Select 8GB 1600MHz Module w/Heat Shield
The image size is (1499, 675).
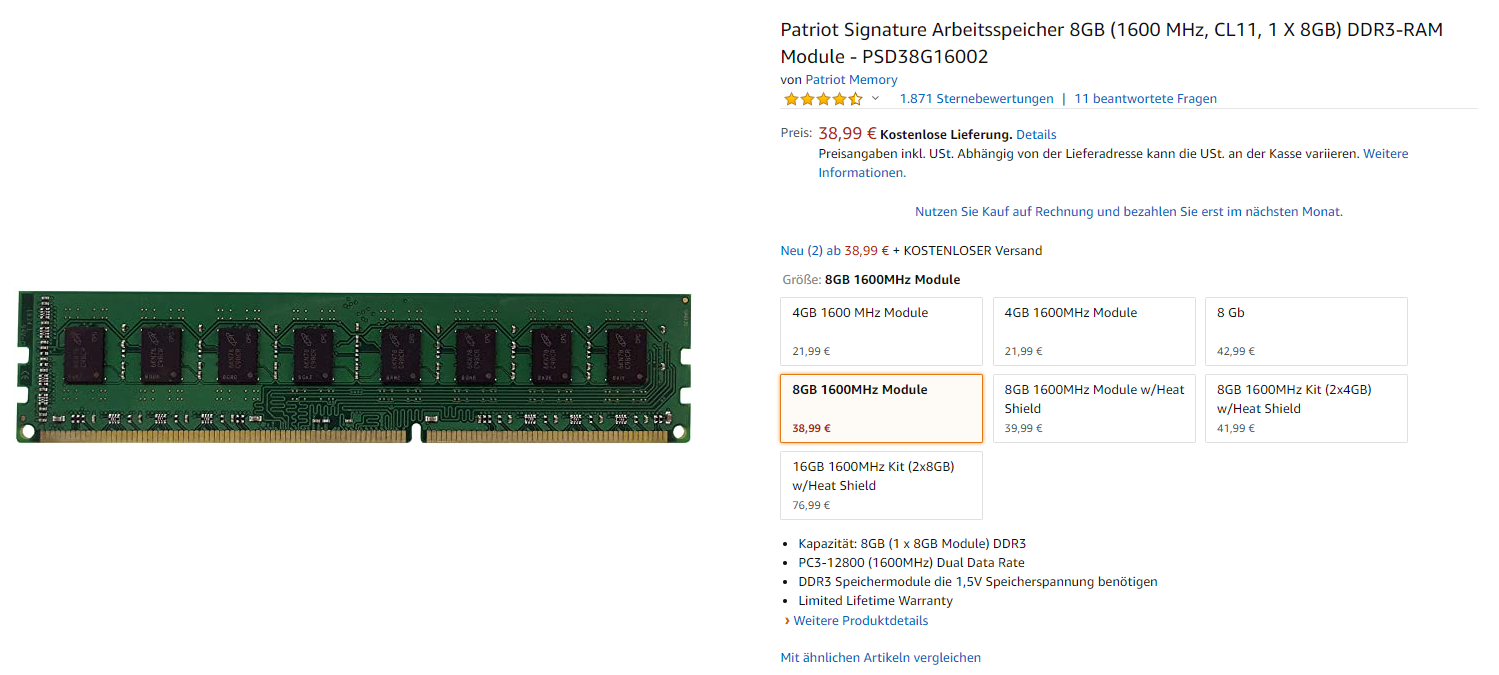point(1094,408)
